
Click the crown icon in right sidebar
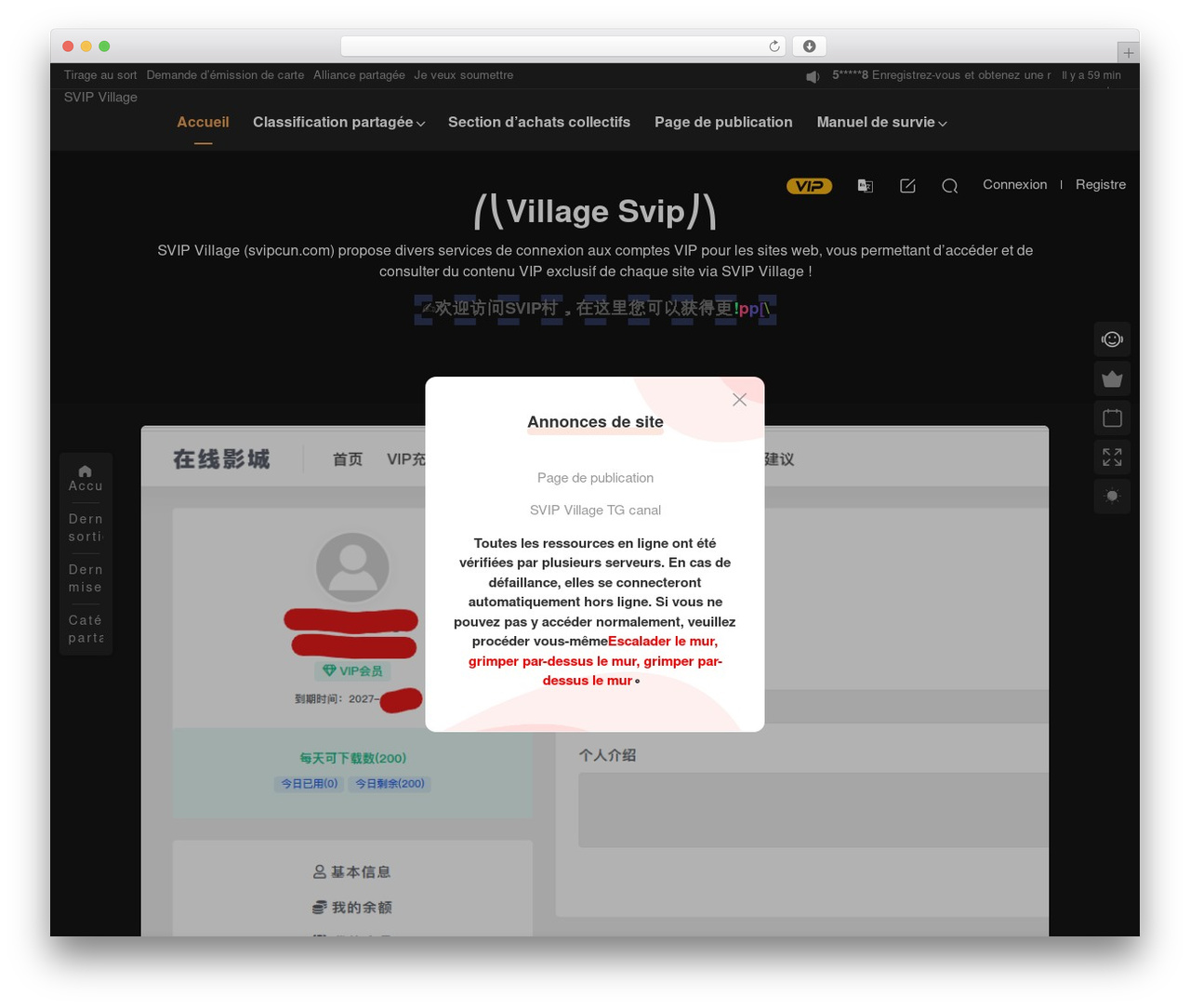point(1112,378)
